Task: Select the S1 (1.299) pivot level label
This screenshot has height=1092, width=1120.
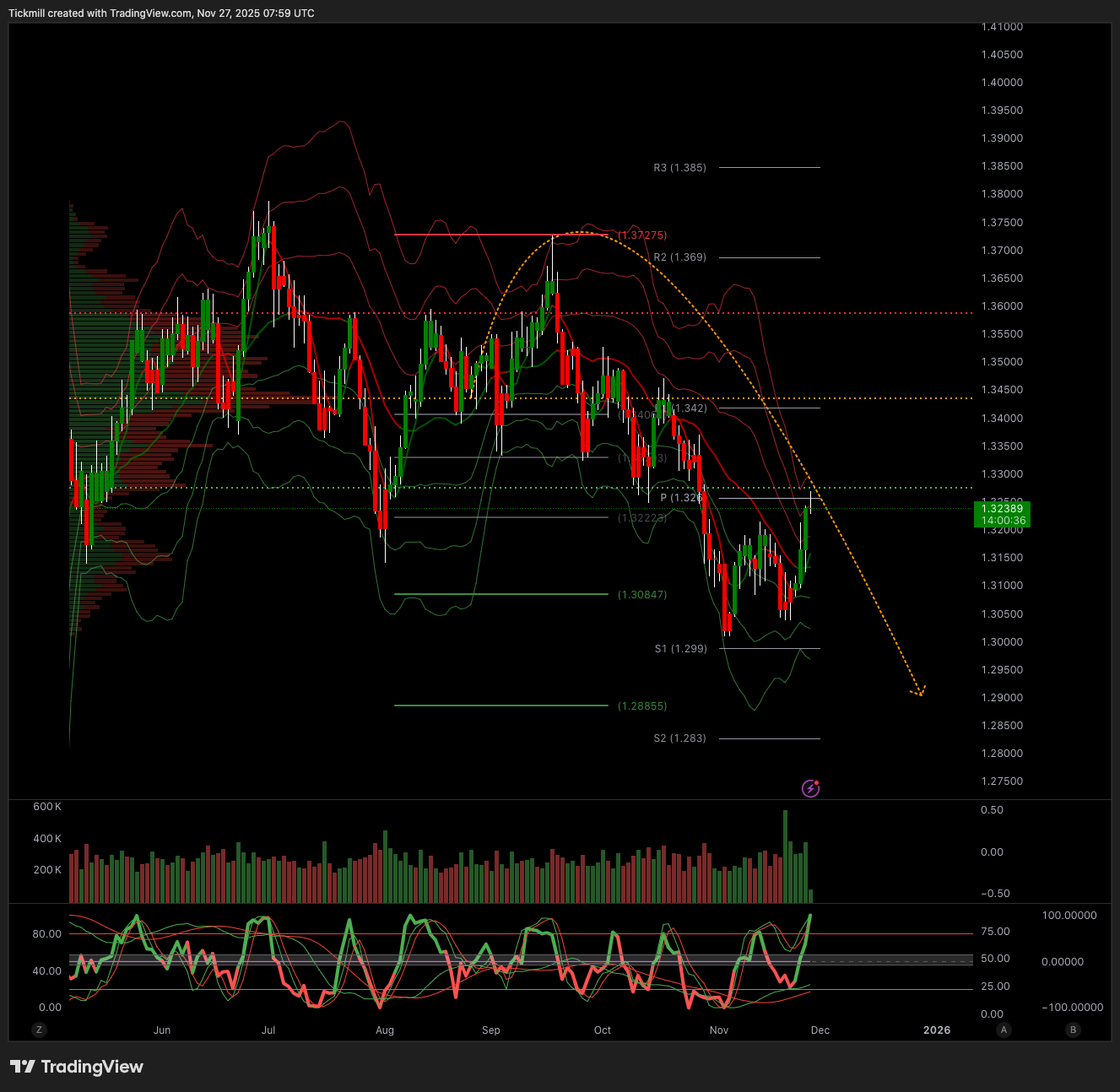Action: tap(680, 649)
